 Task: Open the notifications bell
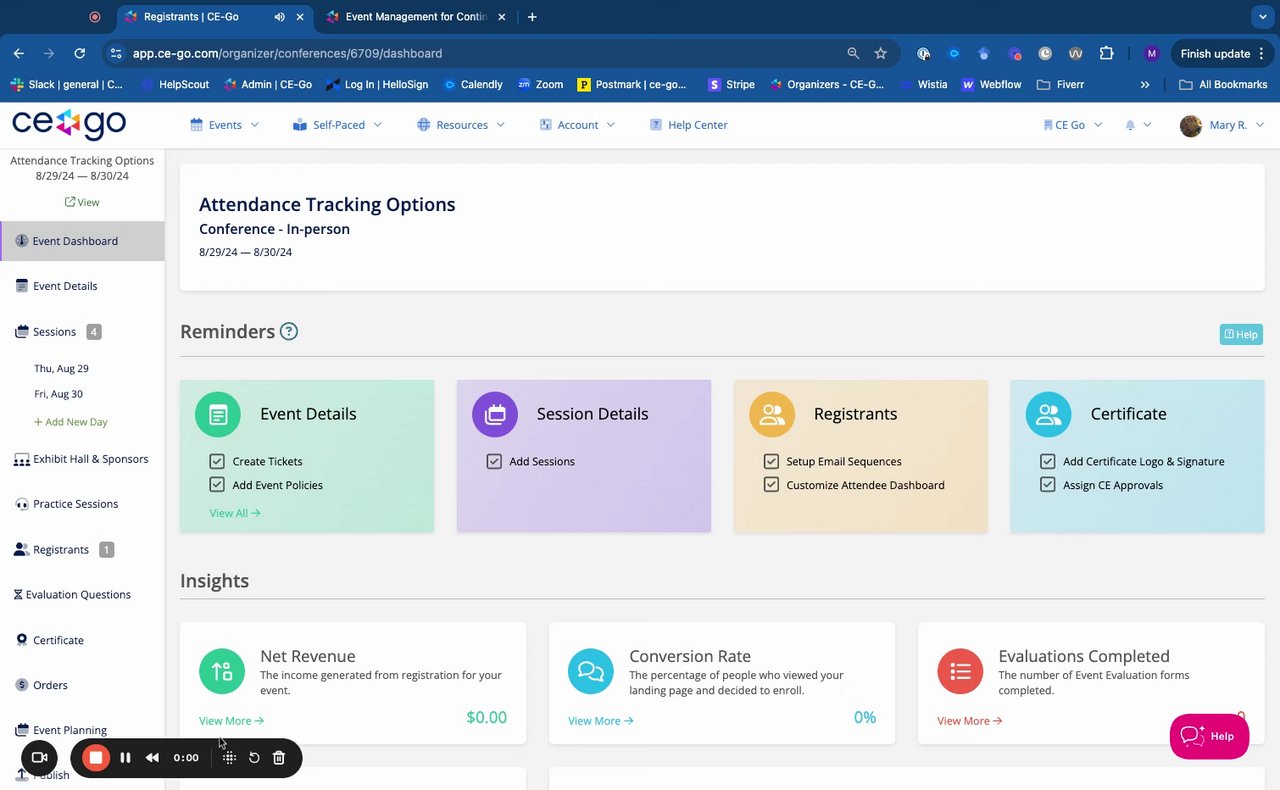1131,125
